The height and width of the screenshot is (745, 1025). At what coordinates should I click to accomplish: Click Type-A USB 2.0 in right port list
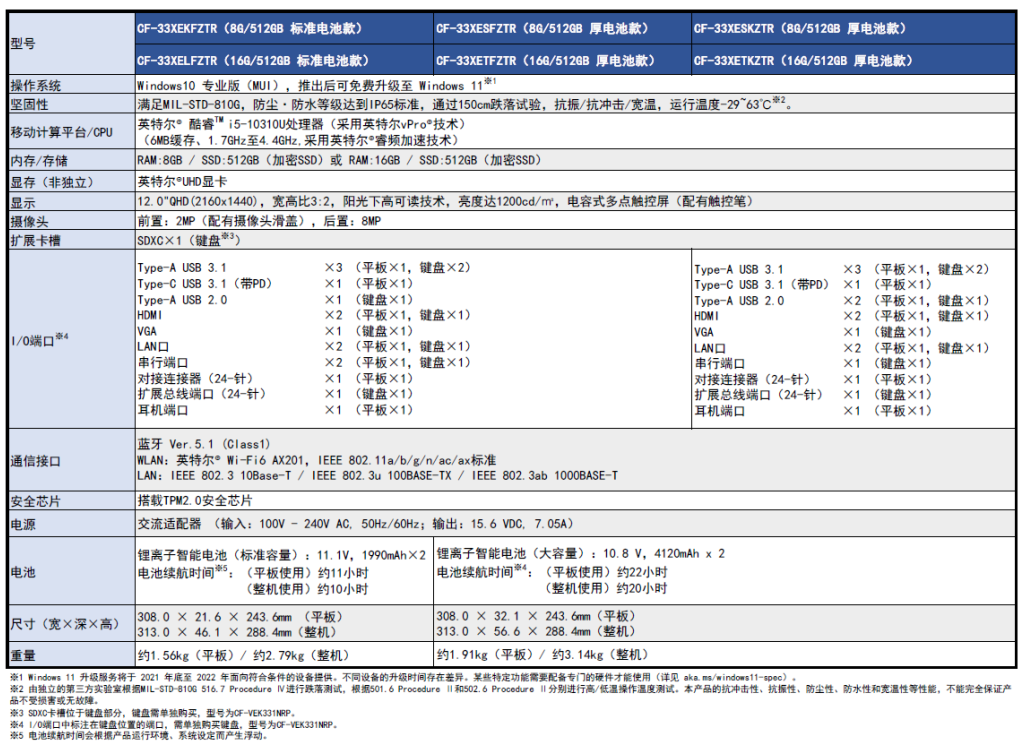pos(739,301)
